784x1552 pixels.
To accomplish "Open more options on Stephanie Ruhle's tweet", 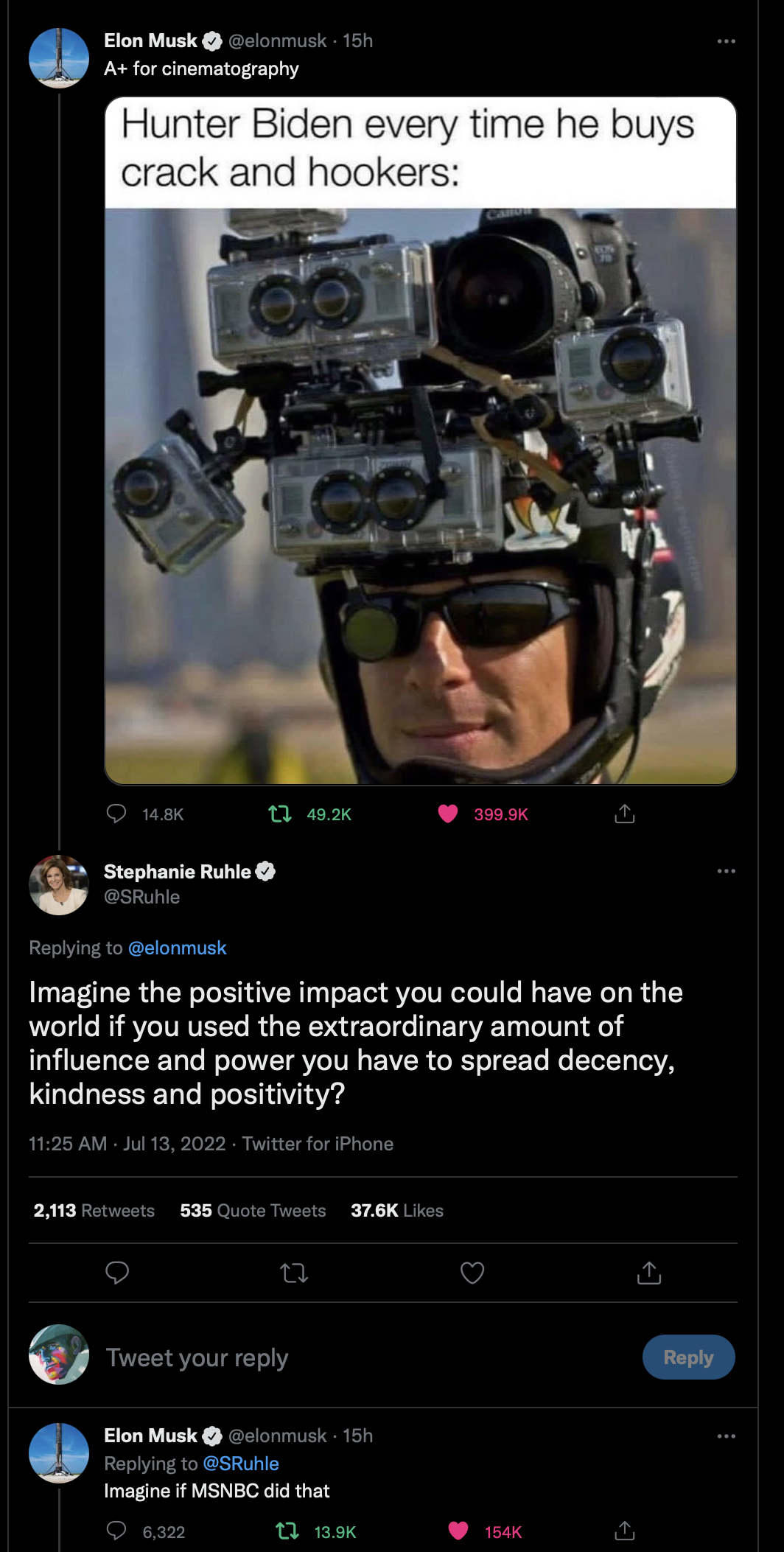I will 727,871.
